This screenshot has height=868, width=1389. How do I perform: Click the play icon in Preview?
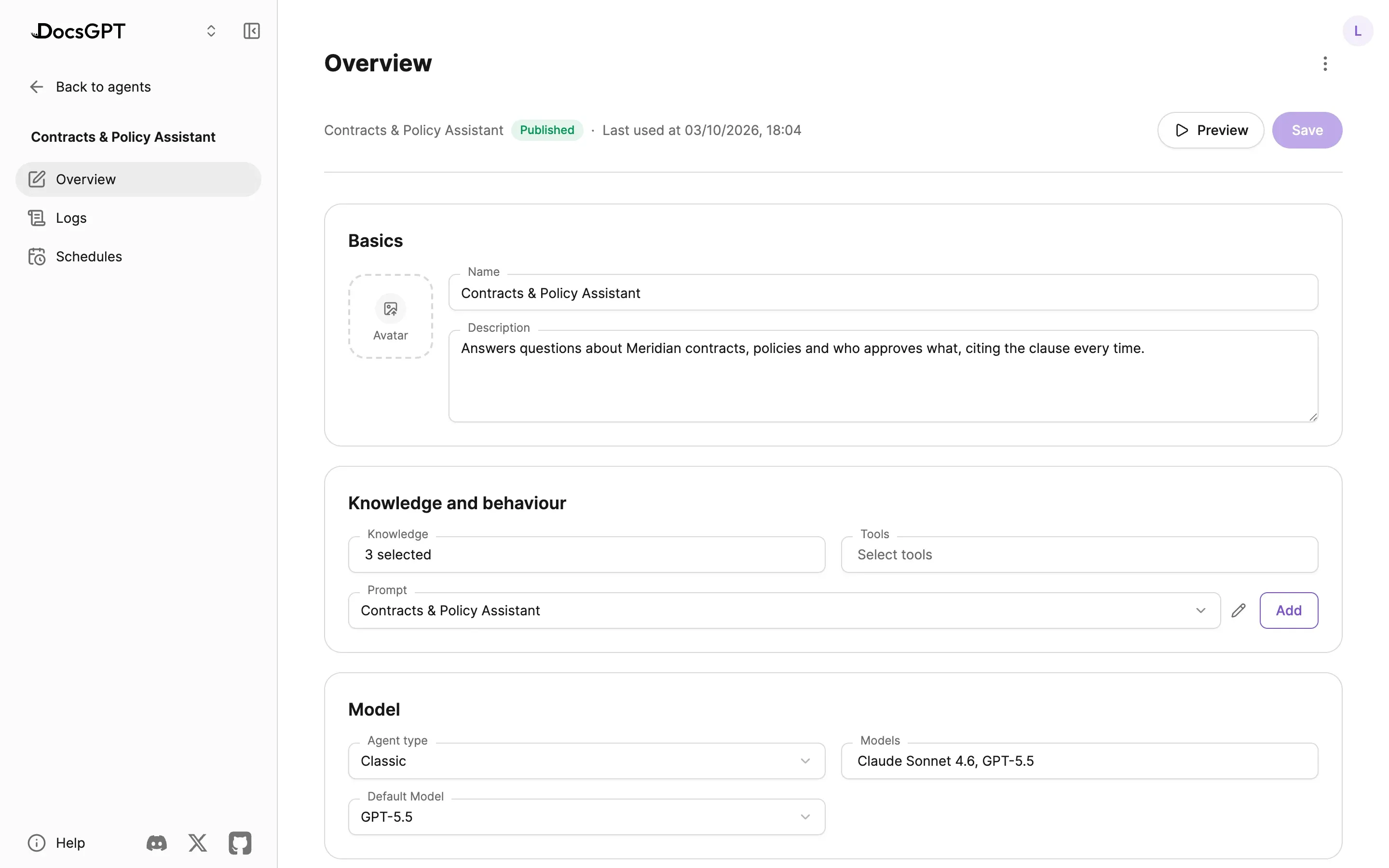coord(1181,130)
